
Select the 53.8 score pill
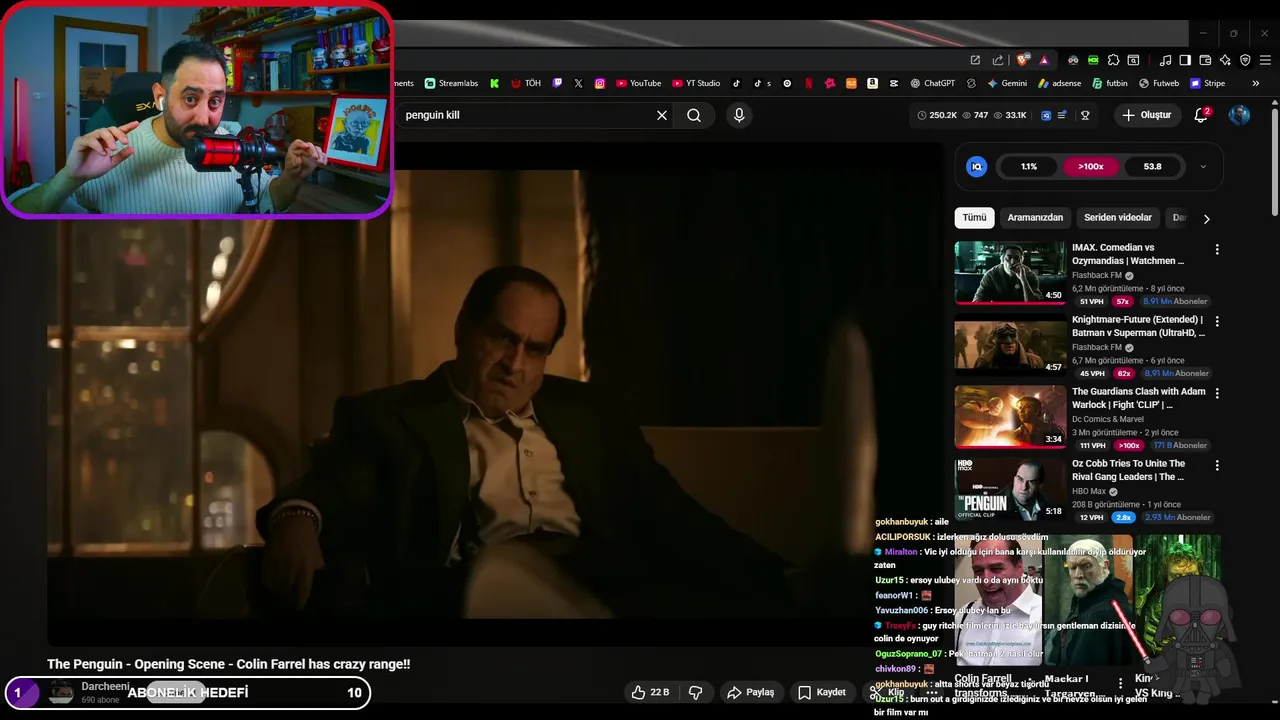click(1152, 166)
